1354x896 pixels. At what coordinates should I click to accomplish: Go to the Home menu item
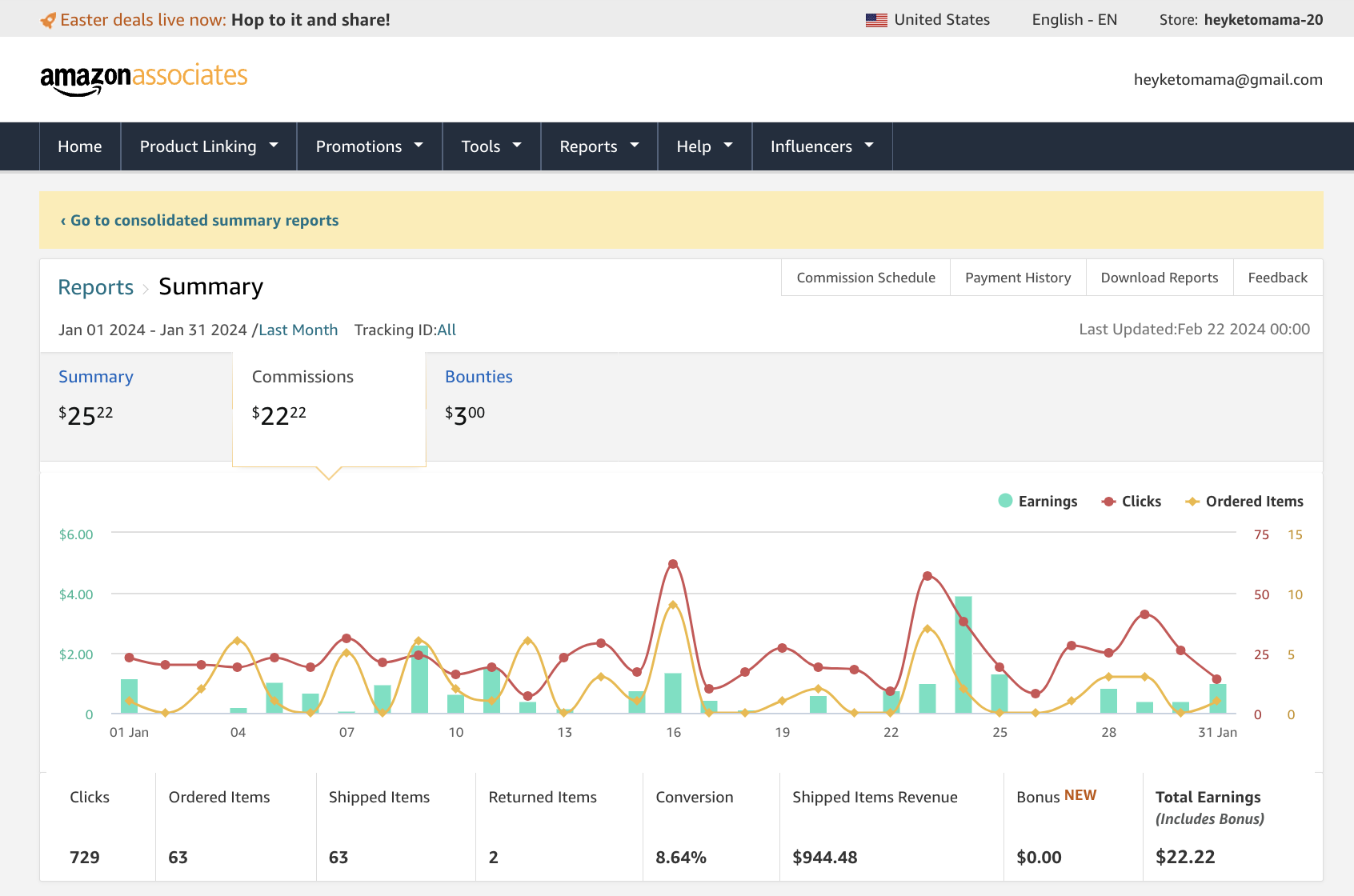point(80,146)
